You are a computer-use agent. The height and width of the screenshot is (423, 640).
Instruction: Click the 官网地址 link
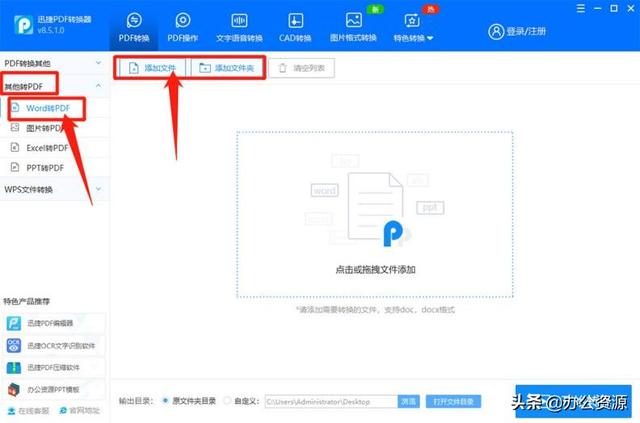pyautogui.click(x=80, y=411)
